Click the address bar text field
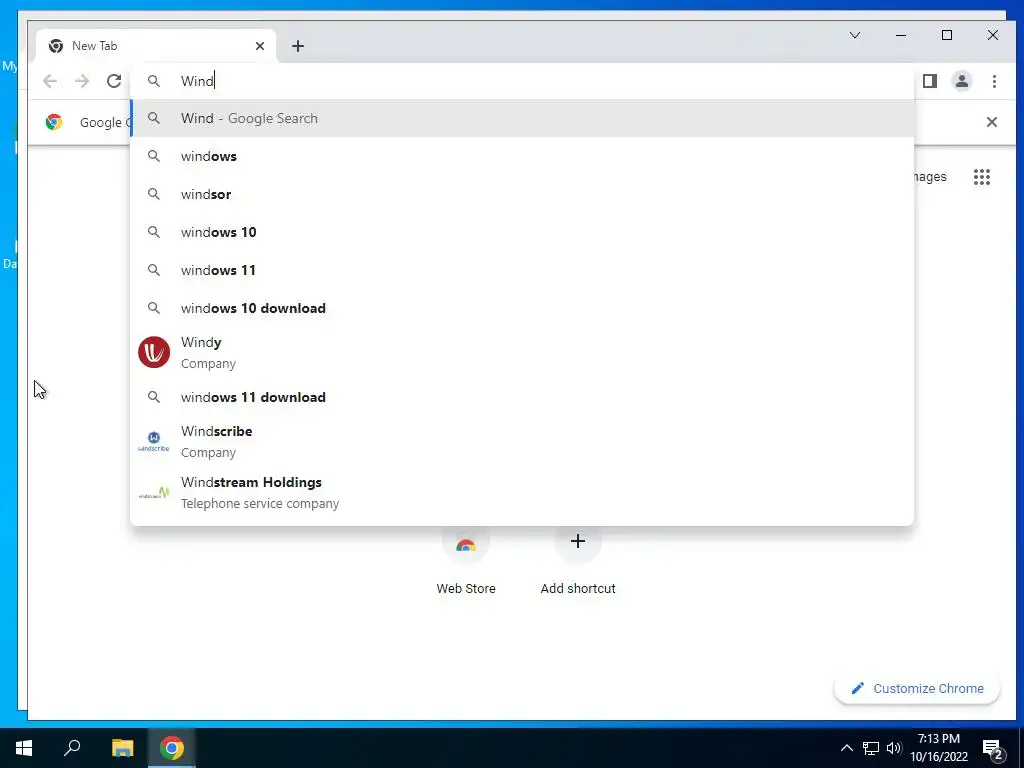Image resolution: width=1024 pixels, height=768 pixels. pos(522,81)
